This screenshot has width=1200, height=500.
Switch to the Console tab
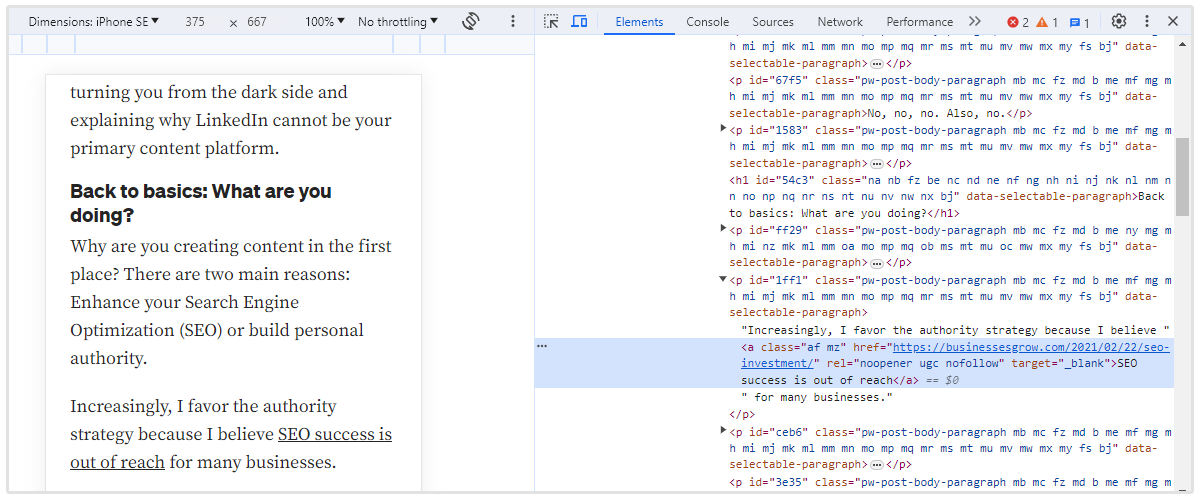point(707,21)
